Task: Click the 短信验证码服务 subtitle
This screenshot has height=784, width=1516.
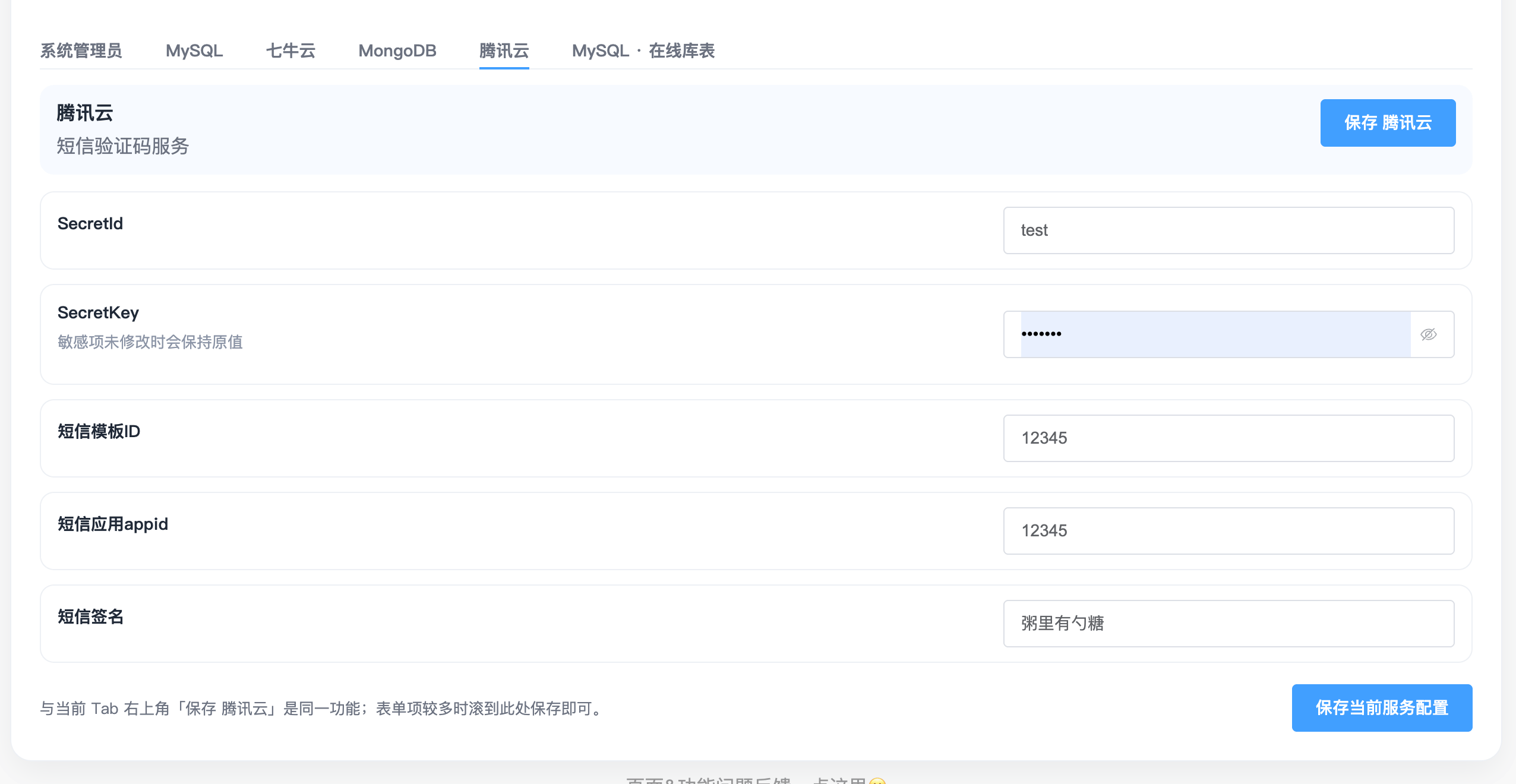Action: point(123,146)
